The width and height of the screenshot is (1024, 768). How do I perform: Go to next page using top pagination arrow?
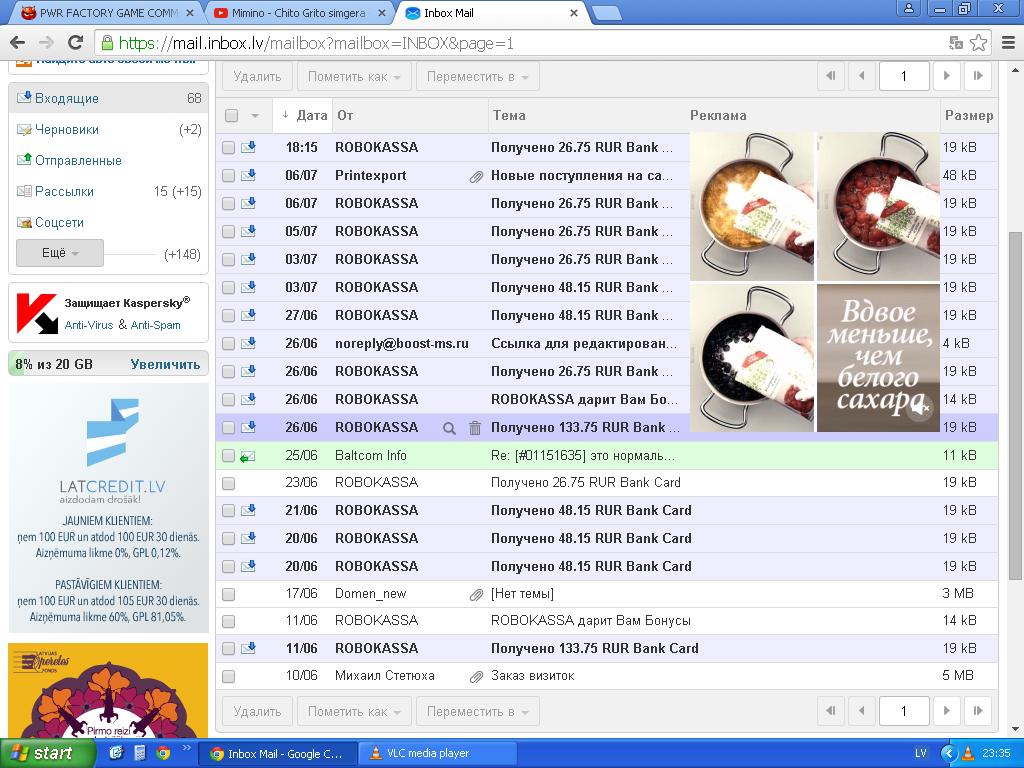pyautogui.click(x=946, y=76)
